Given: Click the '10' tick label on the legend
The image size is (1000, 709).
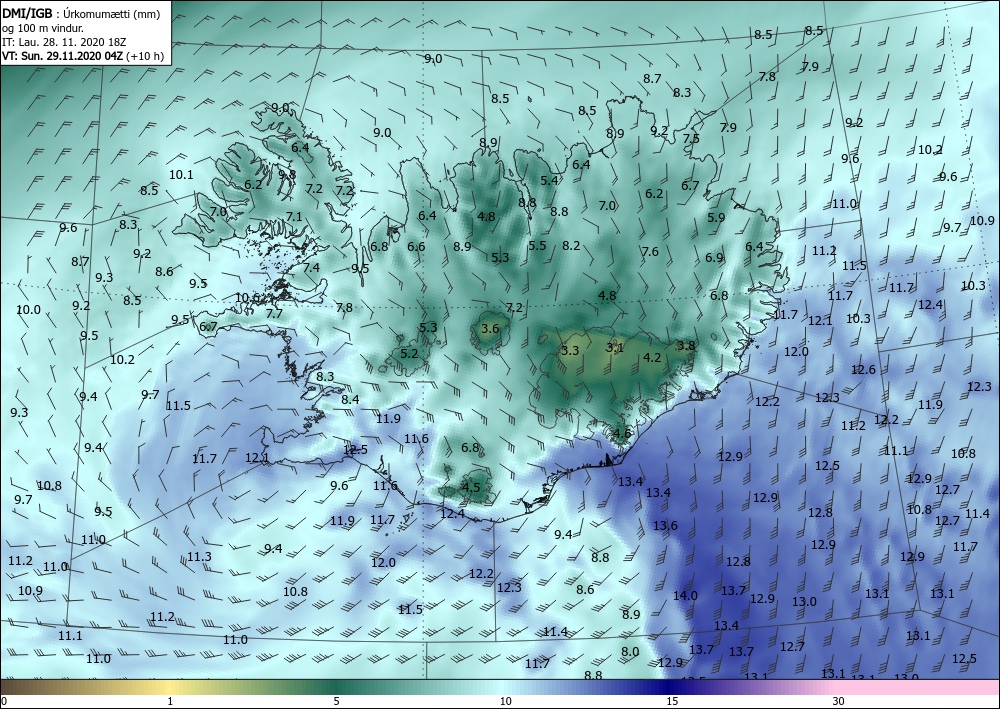Looking at the screenshot, I should coord(505,701).
